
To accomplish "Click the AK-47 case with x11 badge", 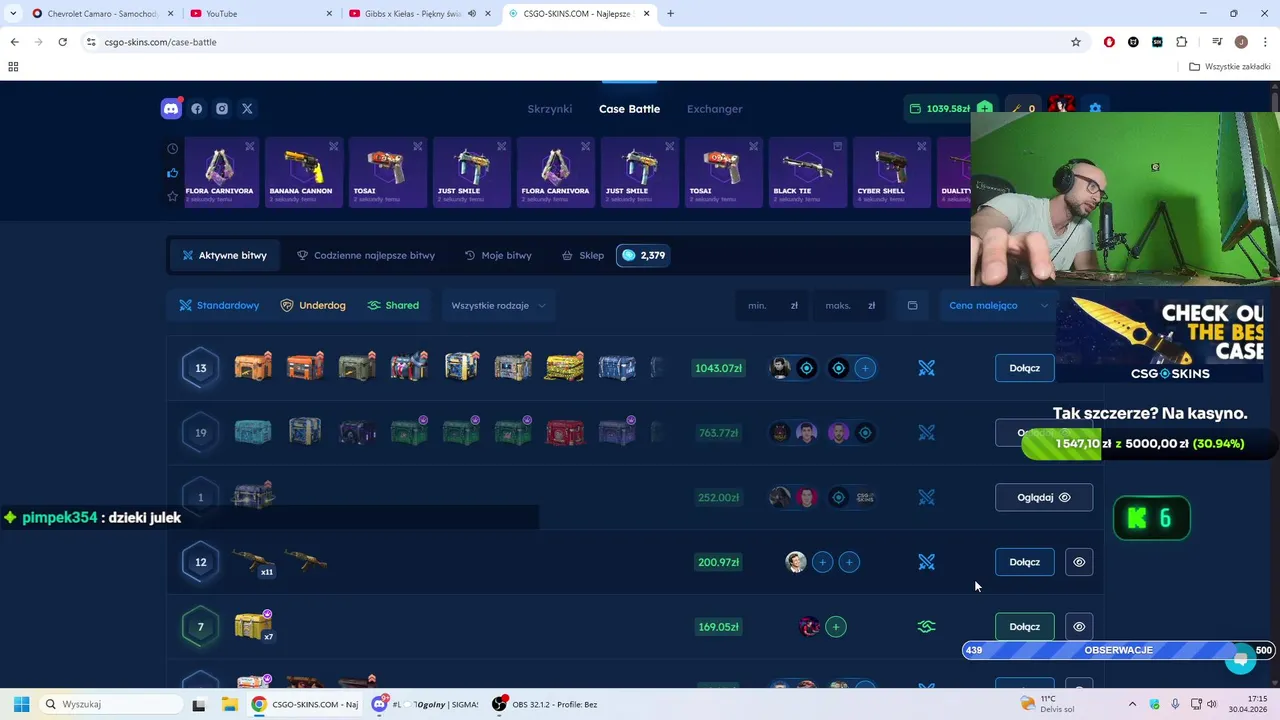I will [x=253, y=562].
